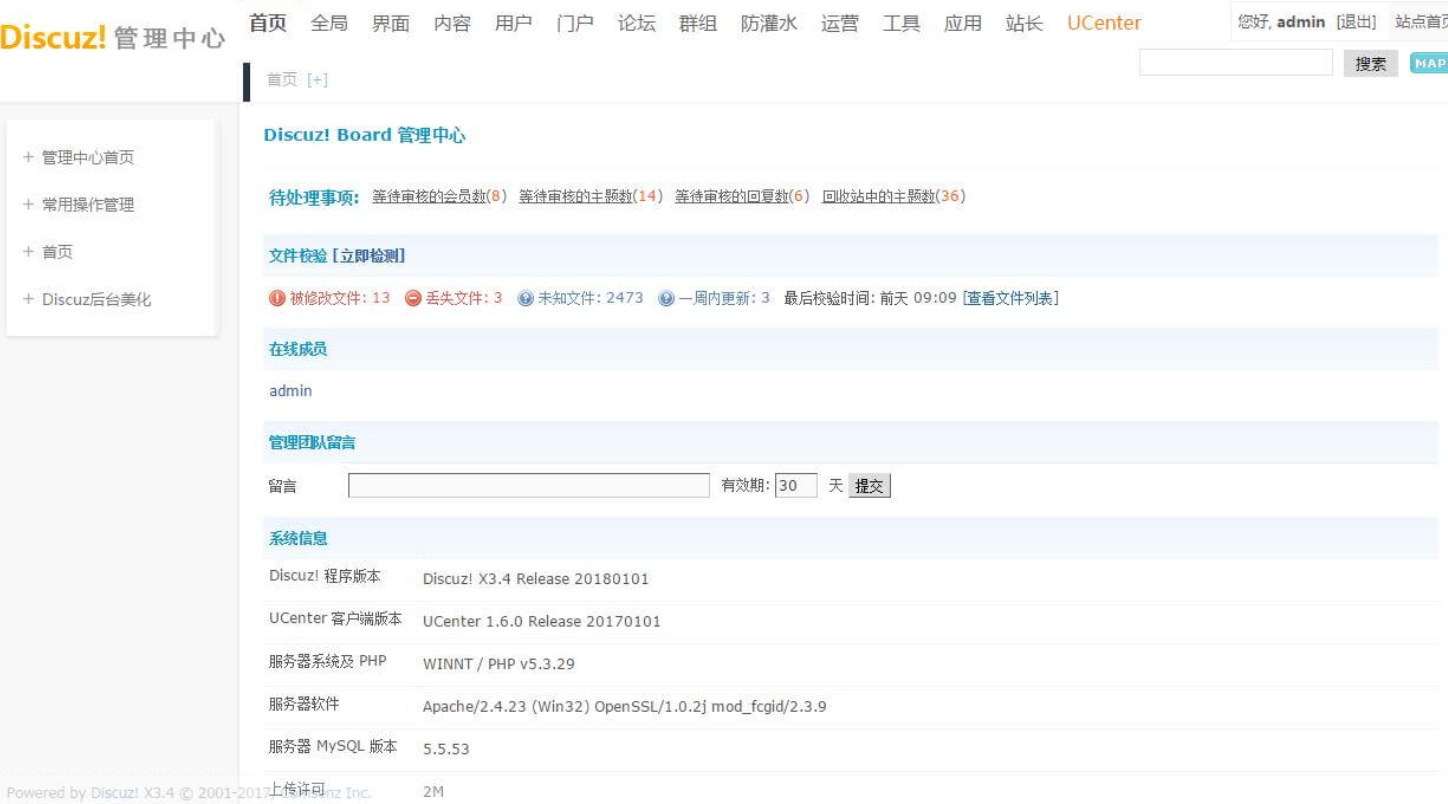Click the 在线成员 section header
The image size is (1448, 804).
(298, 349)
